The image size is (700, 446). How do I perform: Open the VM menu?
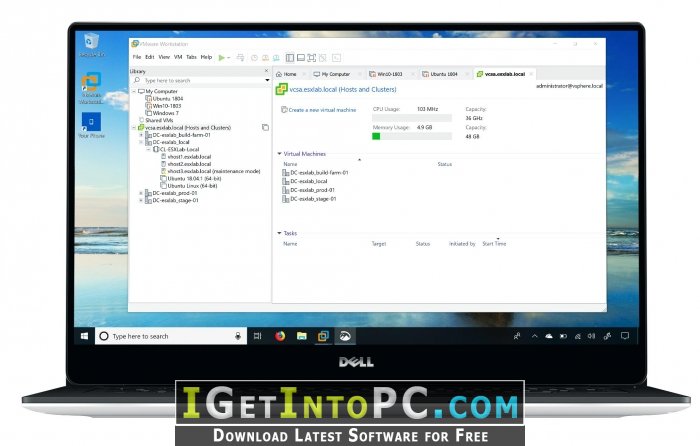(x=178, y=57)
